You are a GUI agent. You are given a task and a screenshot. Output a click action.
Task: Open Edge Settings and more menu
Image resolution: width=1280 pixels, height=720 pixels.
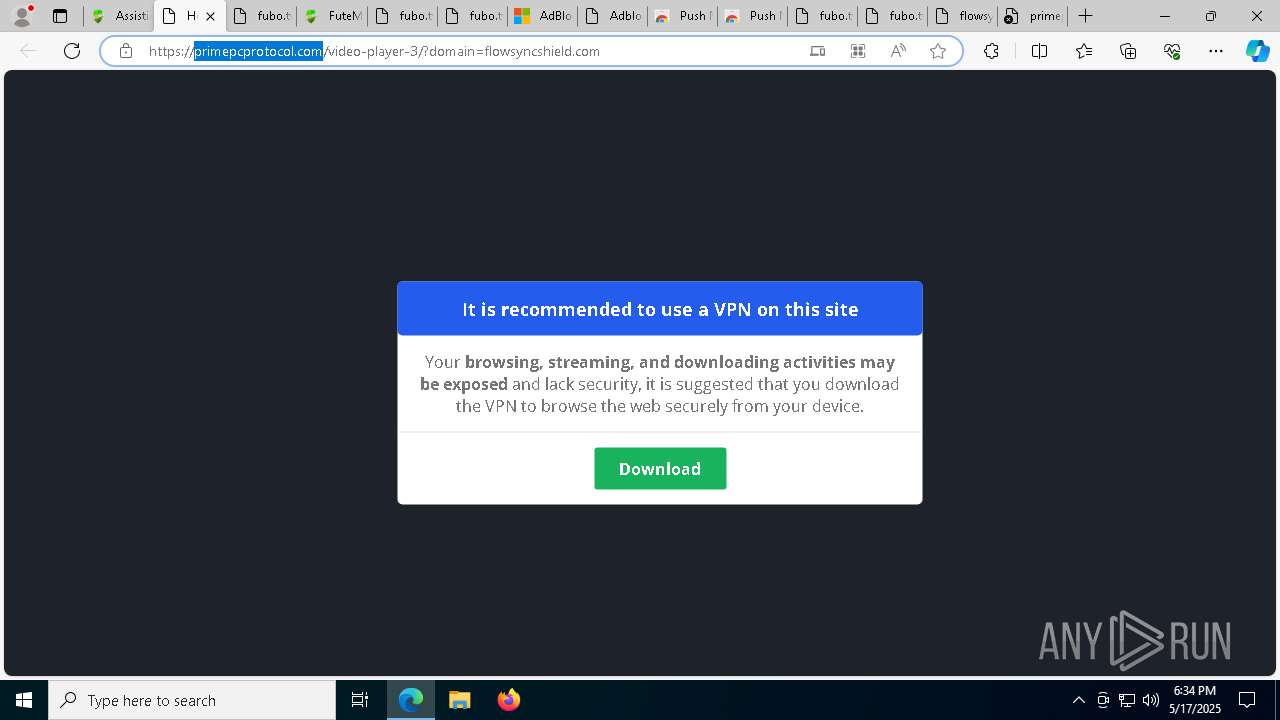pyautogui.click(x=1216, y=51)
